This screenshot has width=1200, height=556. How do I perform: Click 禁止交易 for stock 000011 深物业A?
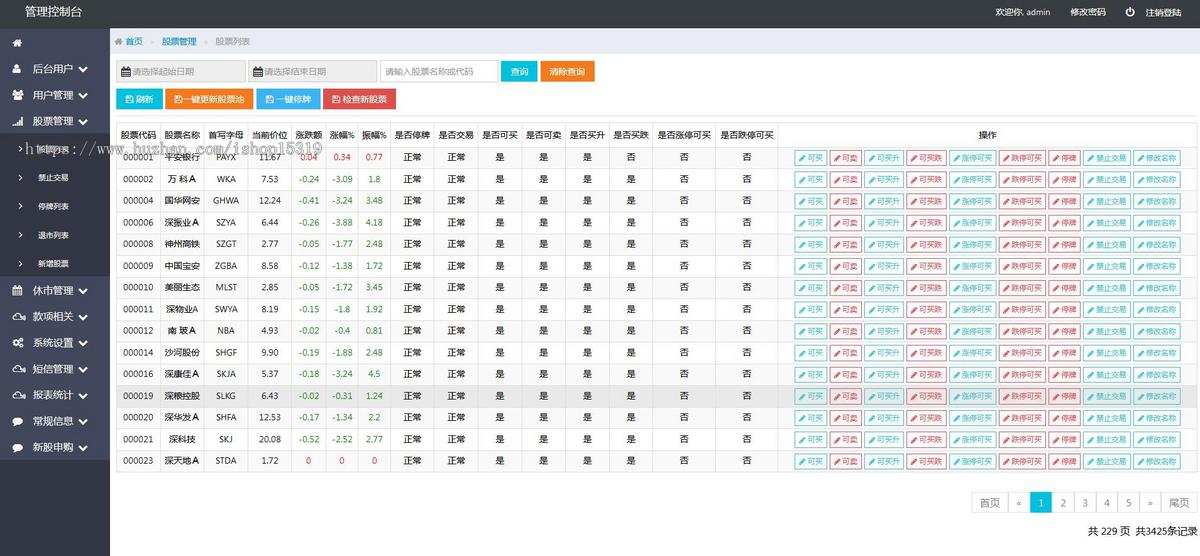tap(1107, 309)
